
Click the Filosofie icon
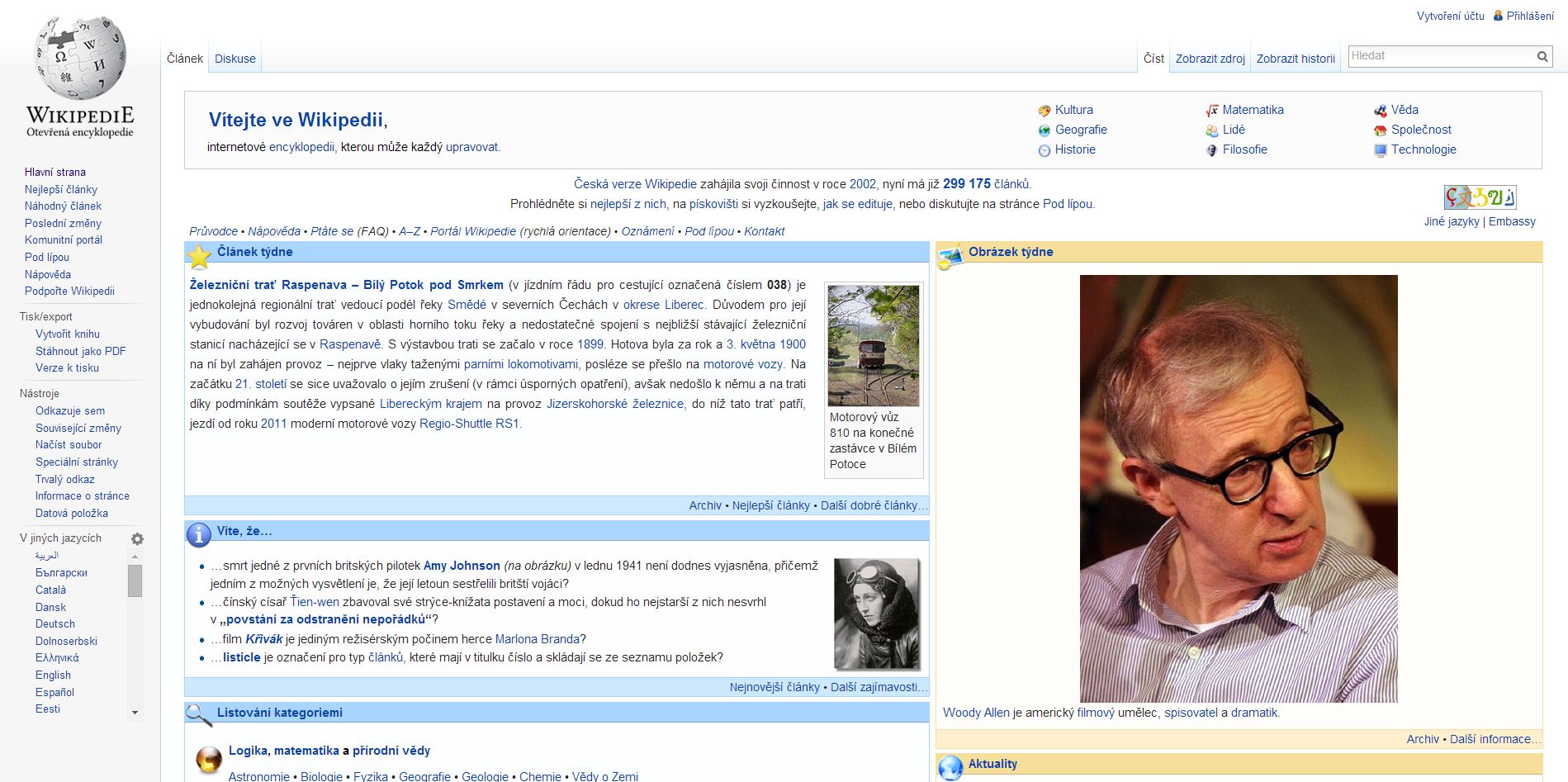[x=1212, y=150]
